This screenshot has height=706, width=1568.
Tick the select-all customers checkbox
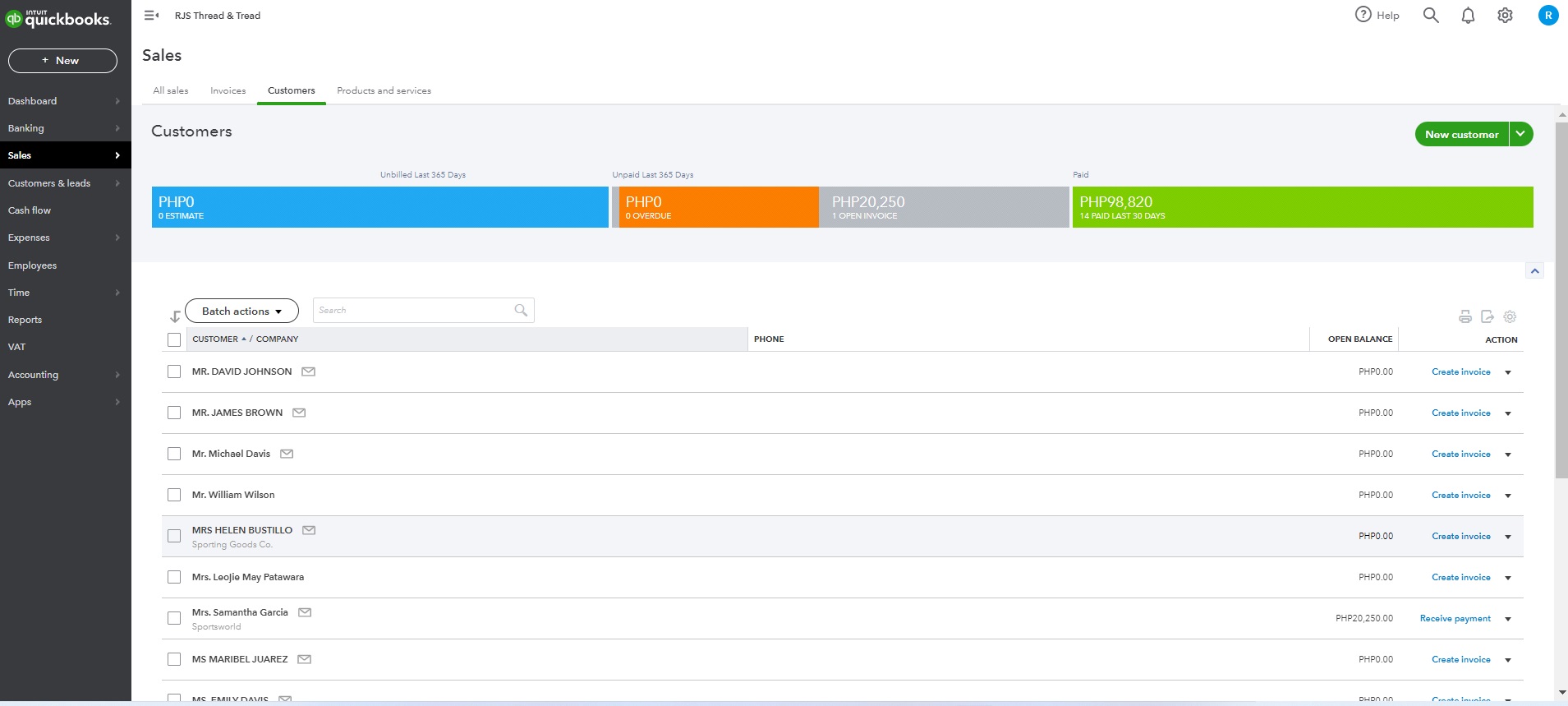[174, 339]
